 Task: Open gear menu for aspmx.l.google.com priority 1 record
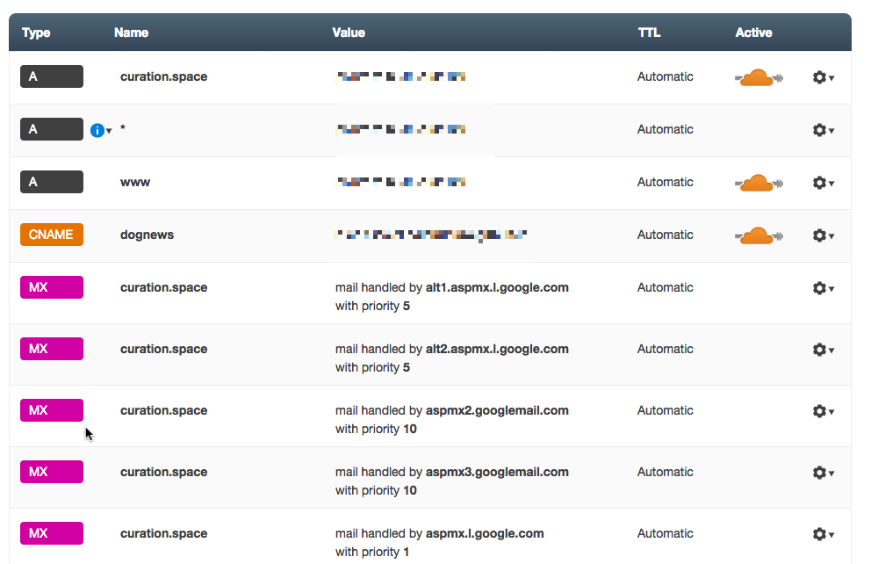pyautogui.click(x=823, y=534)
